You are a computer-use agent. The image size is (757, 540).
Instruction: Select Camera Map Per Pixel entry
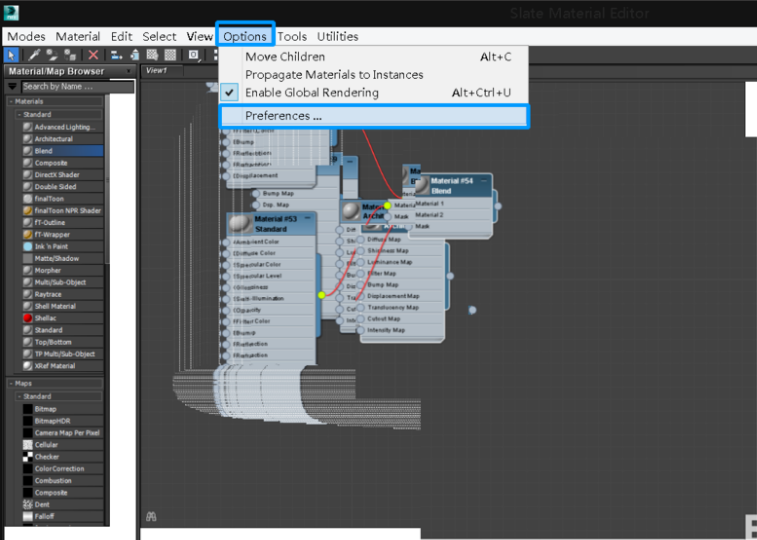click(x=62, y=433)
